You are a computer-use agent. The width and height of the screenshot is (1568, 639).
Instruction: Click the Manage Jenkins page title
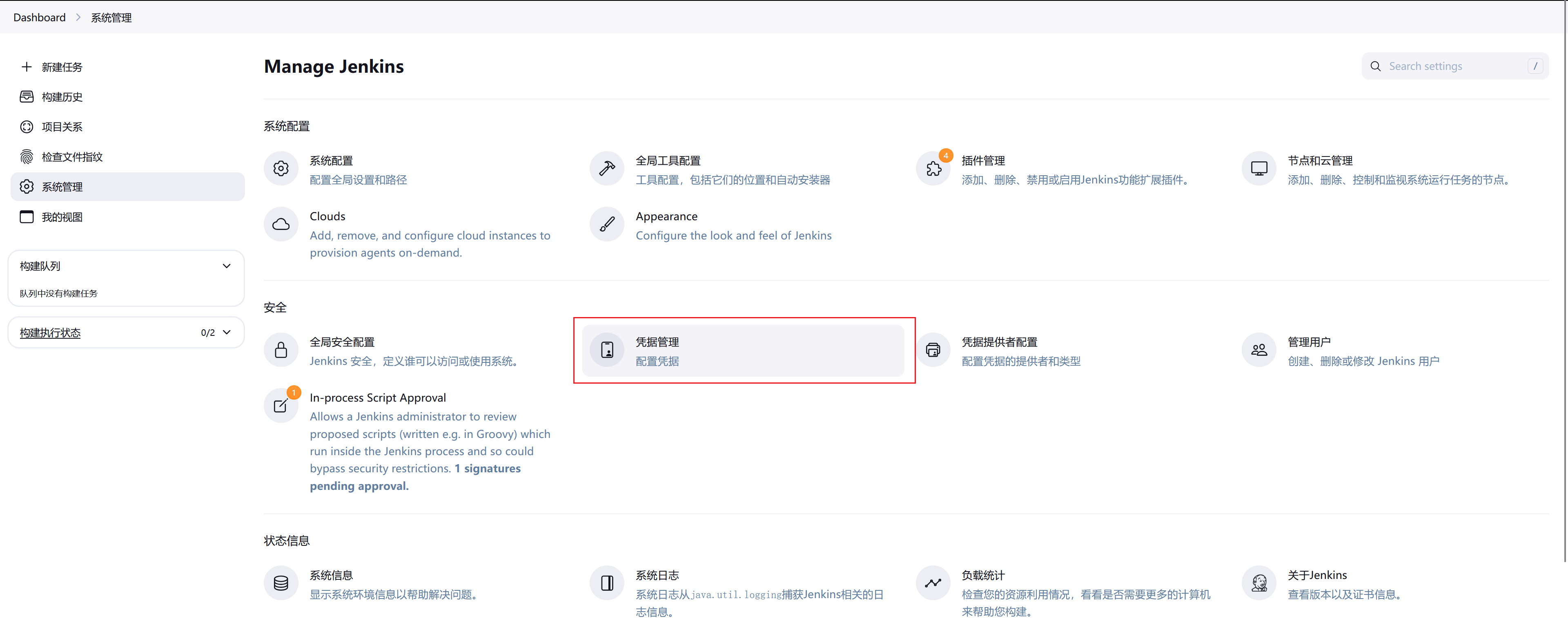coord(334,66)
